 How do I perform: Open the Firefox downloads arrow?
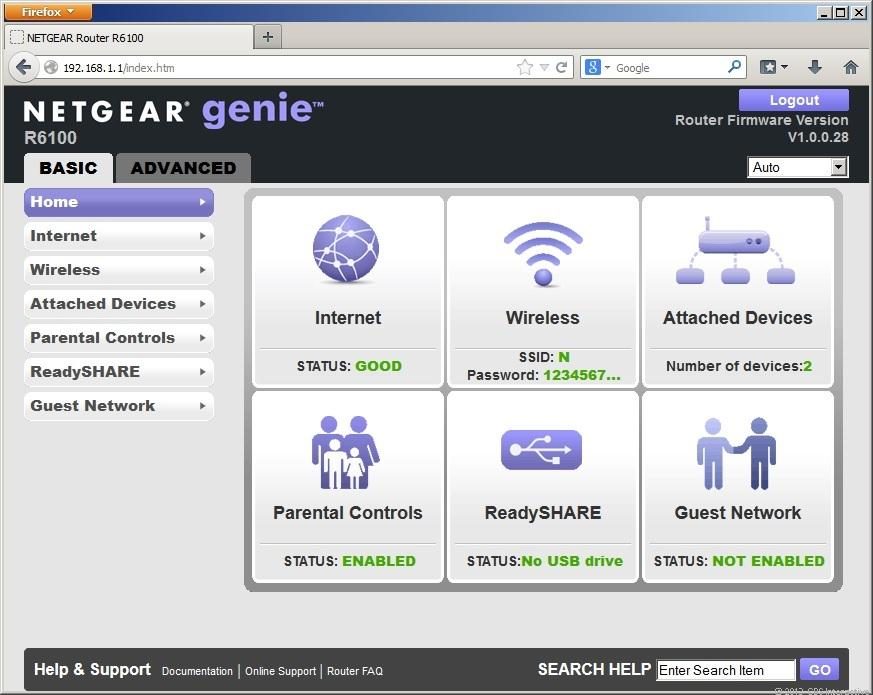(815, 67)
